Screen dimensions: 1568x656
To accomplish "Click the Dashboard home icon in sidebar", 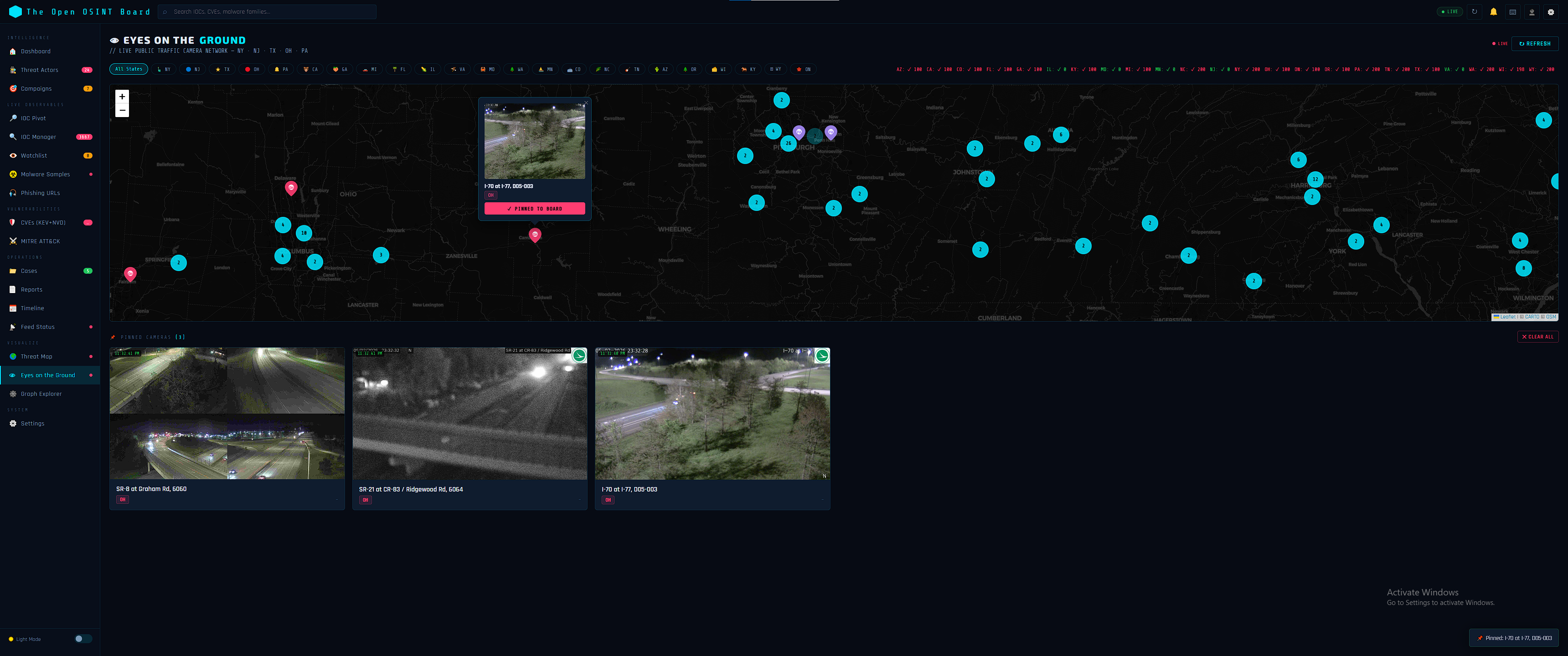I will point(13,52).
